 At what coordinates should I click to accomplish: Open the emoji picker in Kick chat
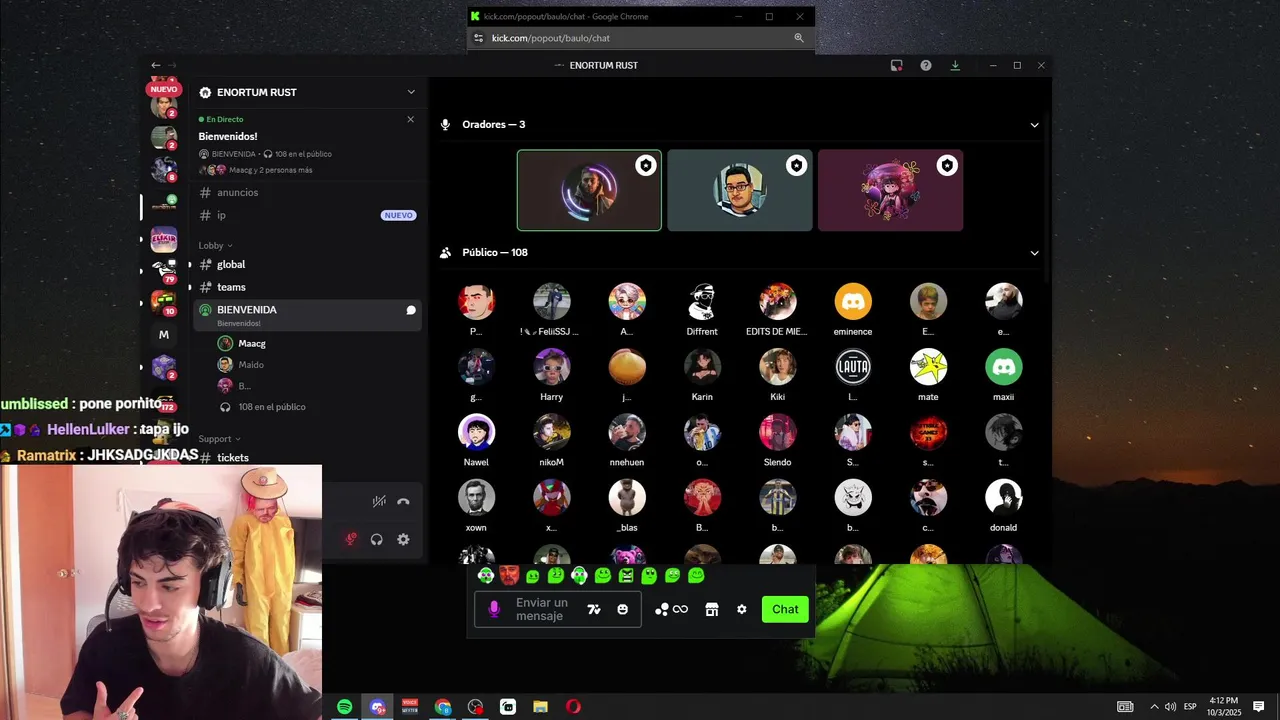[x=623, y=609]
